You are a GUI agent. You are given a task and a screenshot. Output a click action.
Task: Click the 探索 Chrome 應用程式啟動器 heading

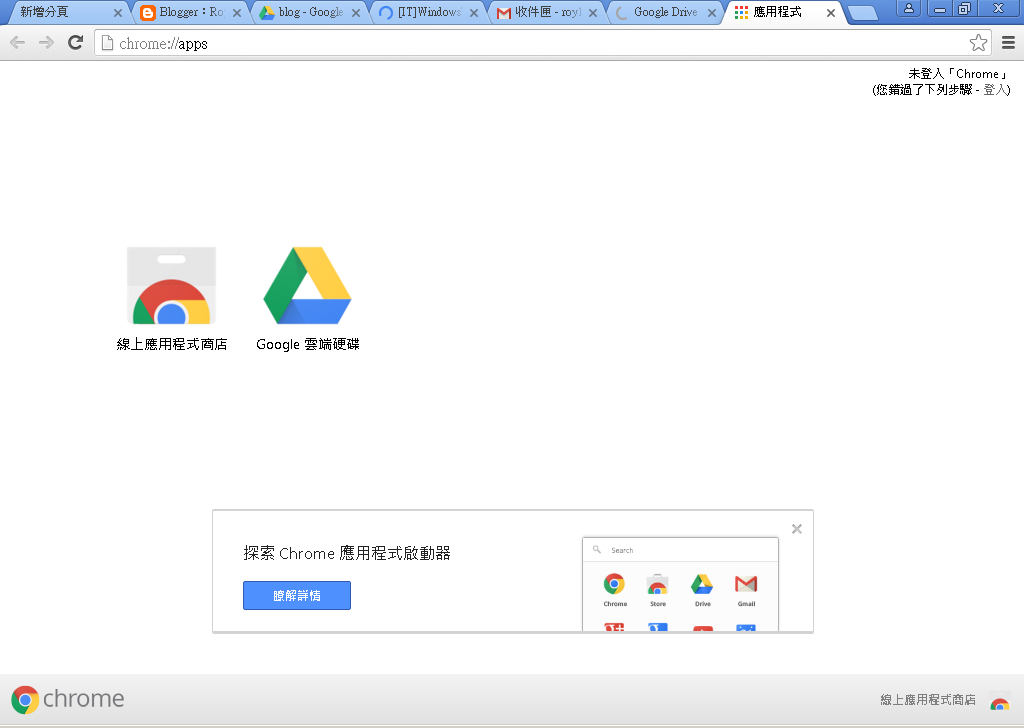347,553
